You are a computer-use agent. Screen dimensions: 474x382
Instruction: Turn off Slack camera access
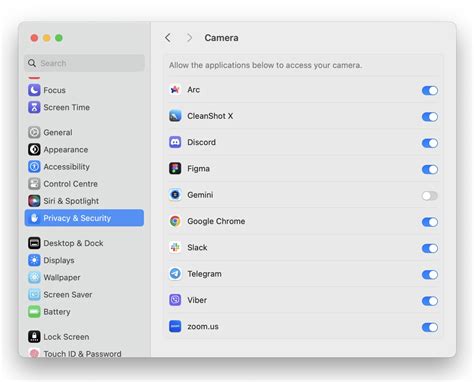430,248
